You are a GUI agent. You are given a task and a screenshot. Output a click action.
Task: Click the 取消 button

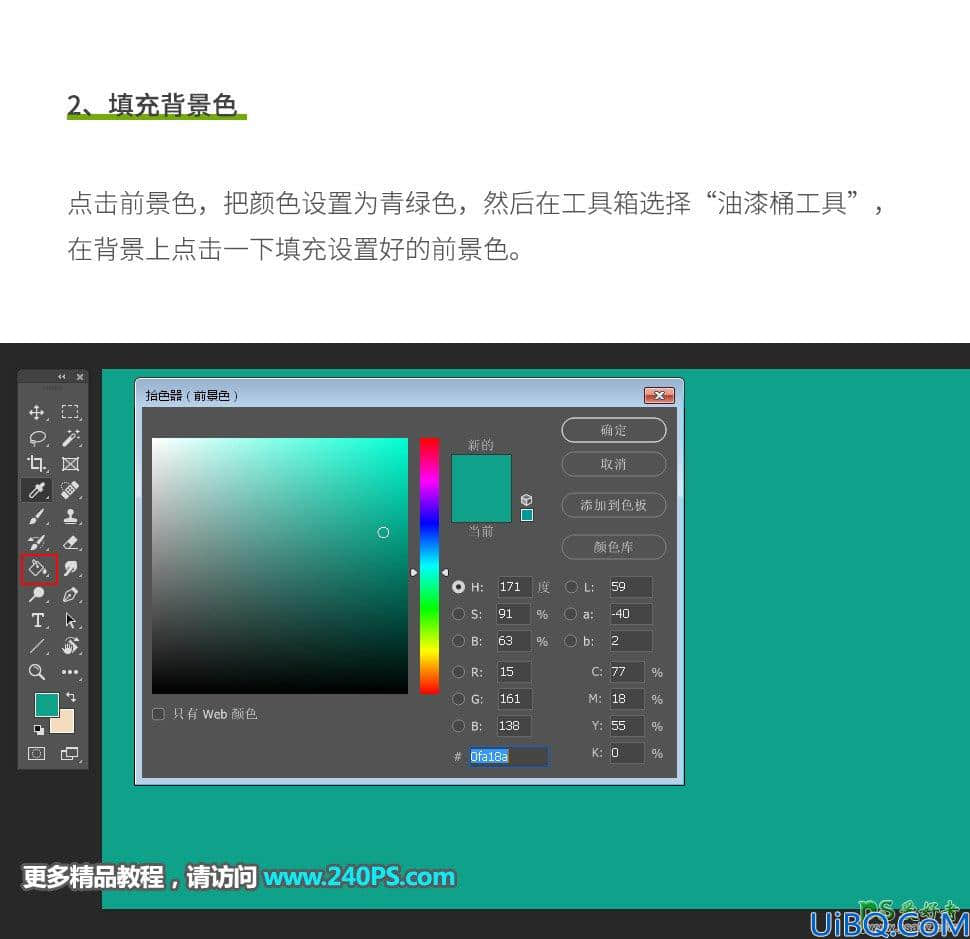coord(614,464)
